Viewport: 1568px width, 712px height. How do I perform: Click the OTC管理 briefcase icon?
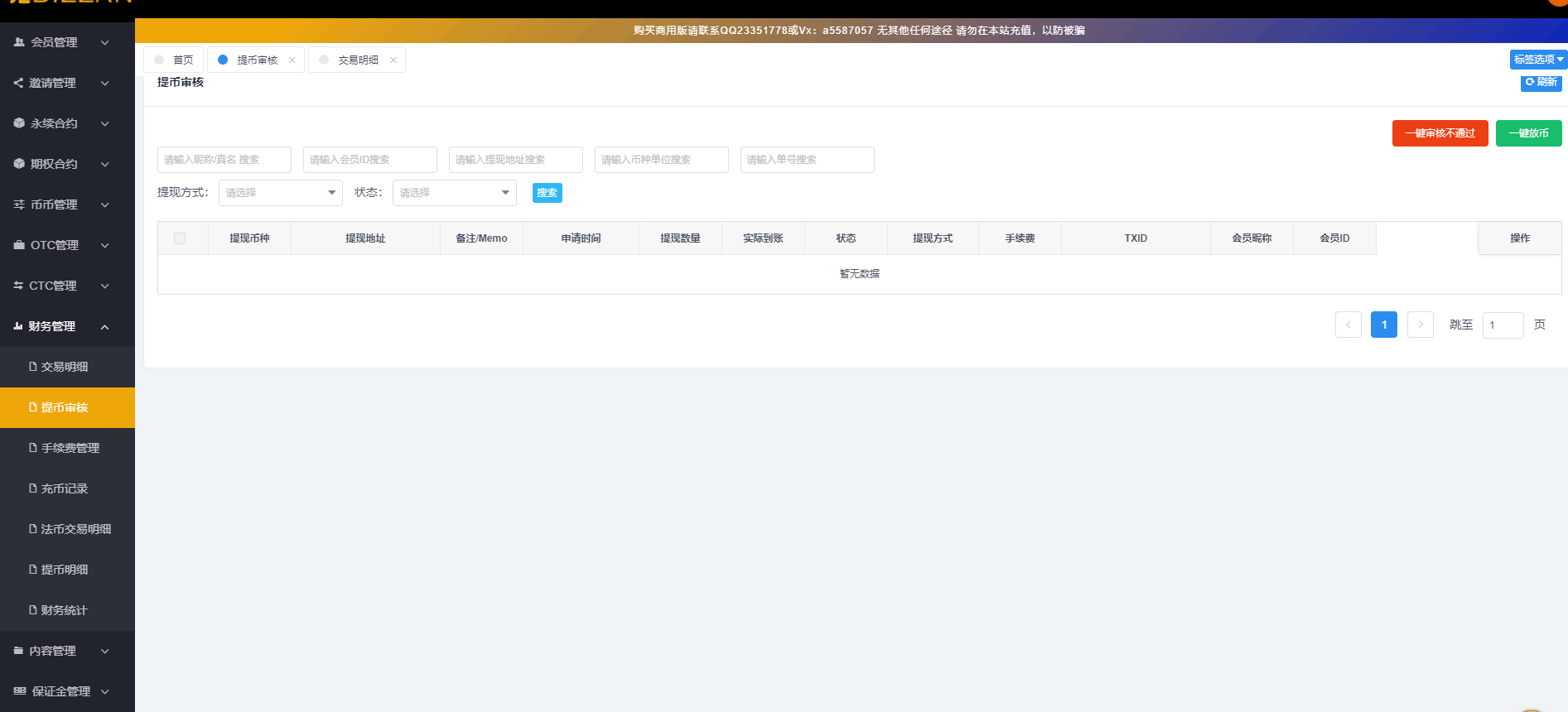pos(19,245)
